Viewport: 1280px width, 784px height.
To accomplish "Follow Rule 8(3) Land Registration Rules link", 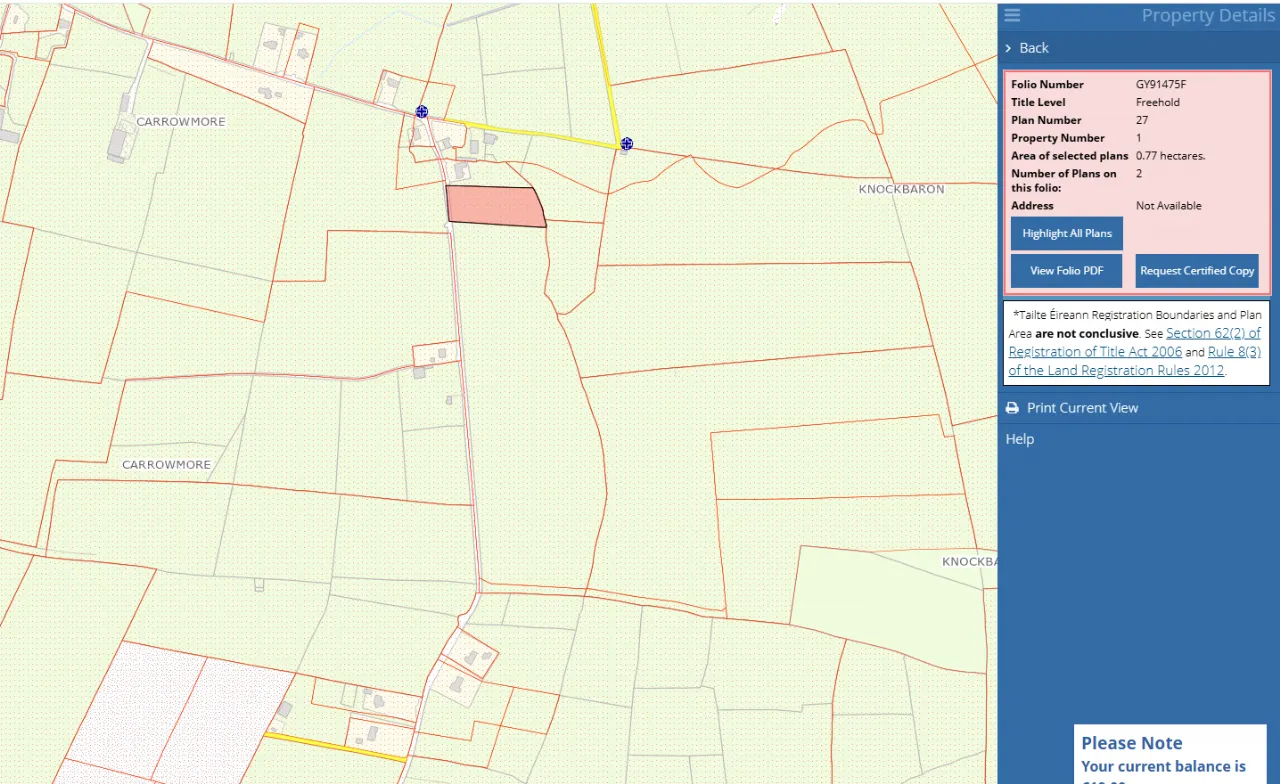I will (1233, 352).
